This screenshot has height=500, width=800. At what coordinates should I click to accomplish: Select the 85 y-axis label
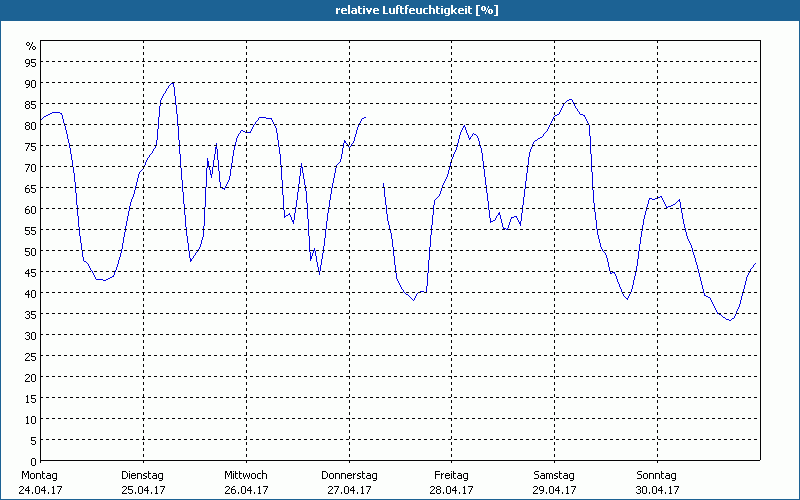click(x=31, y=104)
